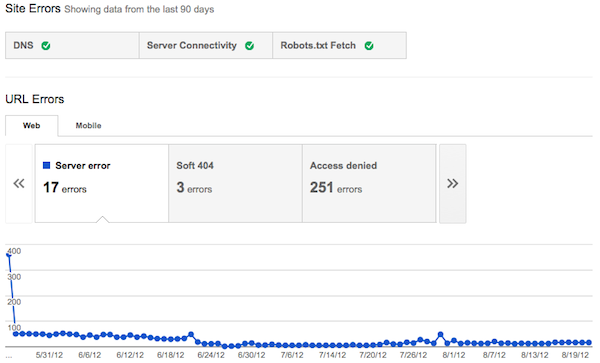Show next error types with right arrows

click(x=453, y=184)
